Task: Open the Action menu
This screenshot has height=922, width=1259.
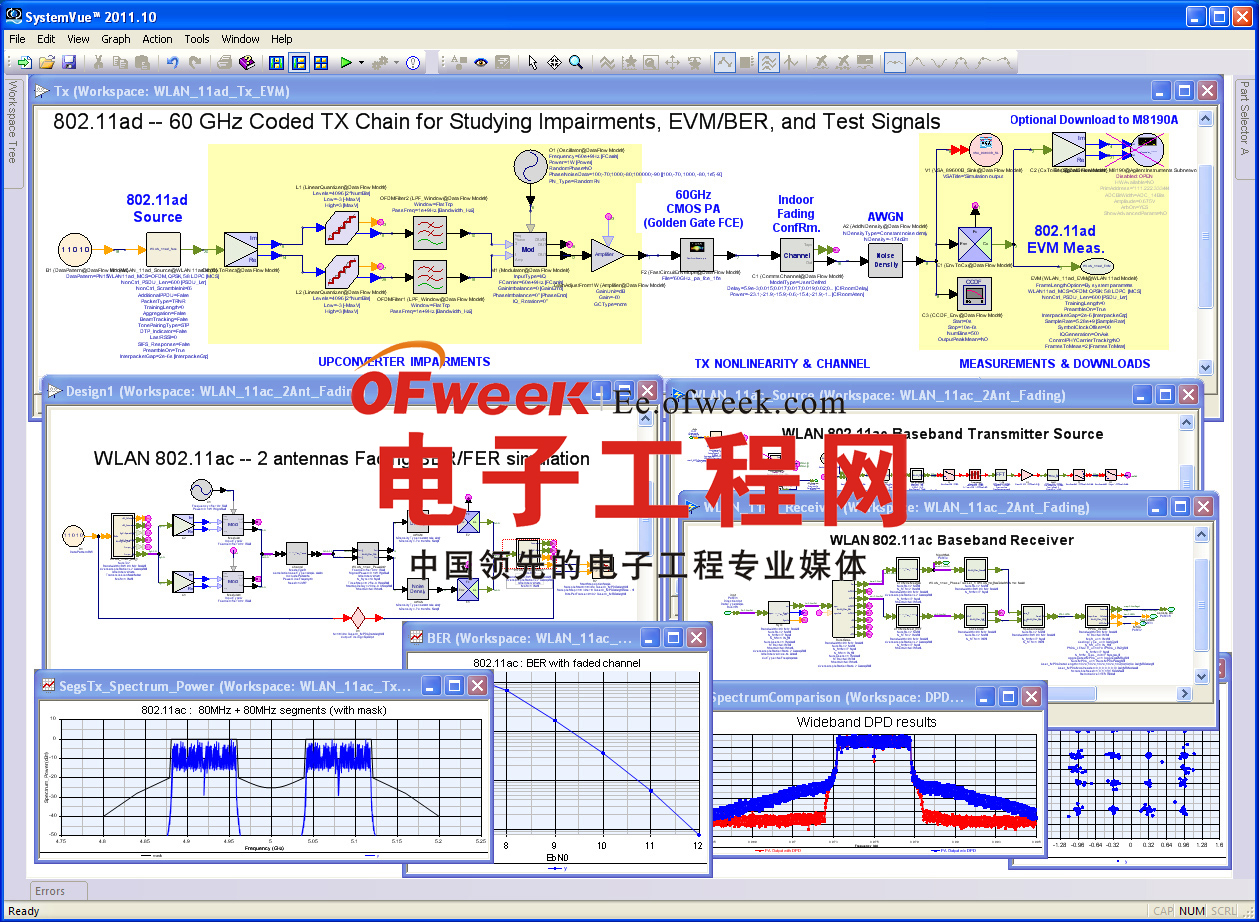Action: [x=157, y=39]
